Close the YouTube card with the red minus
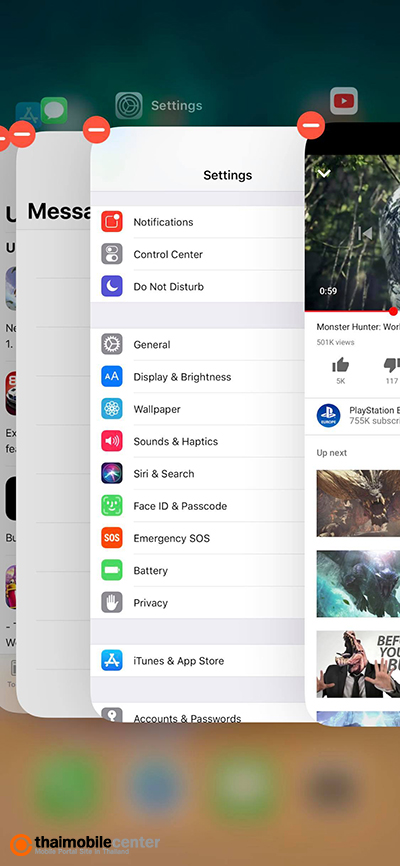Screen dimensions: 400x866 pos(311,125)
